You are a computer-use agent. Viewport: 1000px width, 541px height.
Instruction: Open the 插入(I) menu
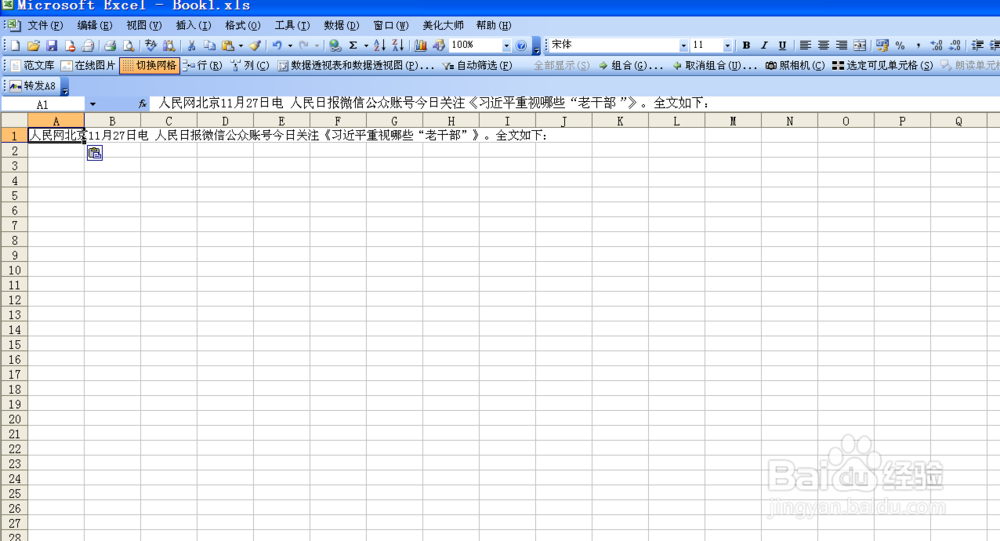tap(193, 26)
